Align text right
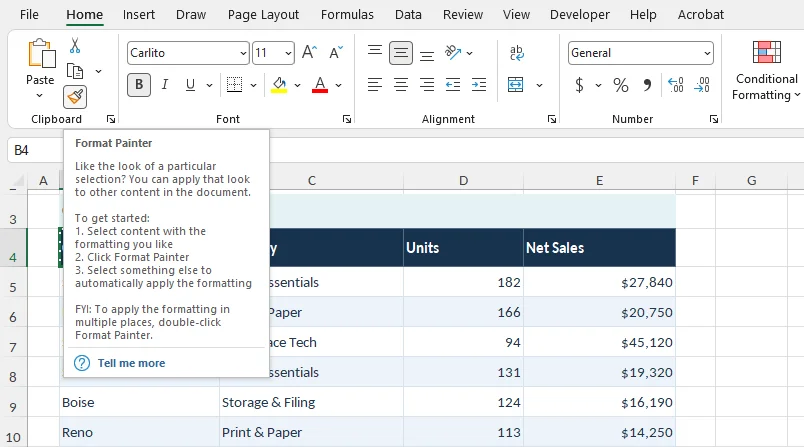The image size is (804, 447). pos(427,85)
